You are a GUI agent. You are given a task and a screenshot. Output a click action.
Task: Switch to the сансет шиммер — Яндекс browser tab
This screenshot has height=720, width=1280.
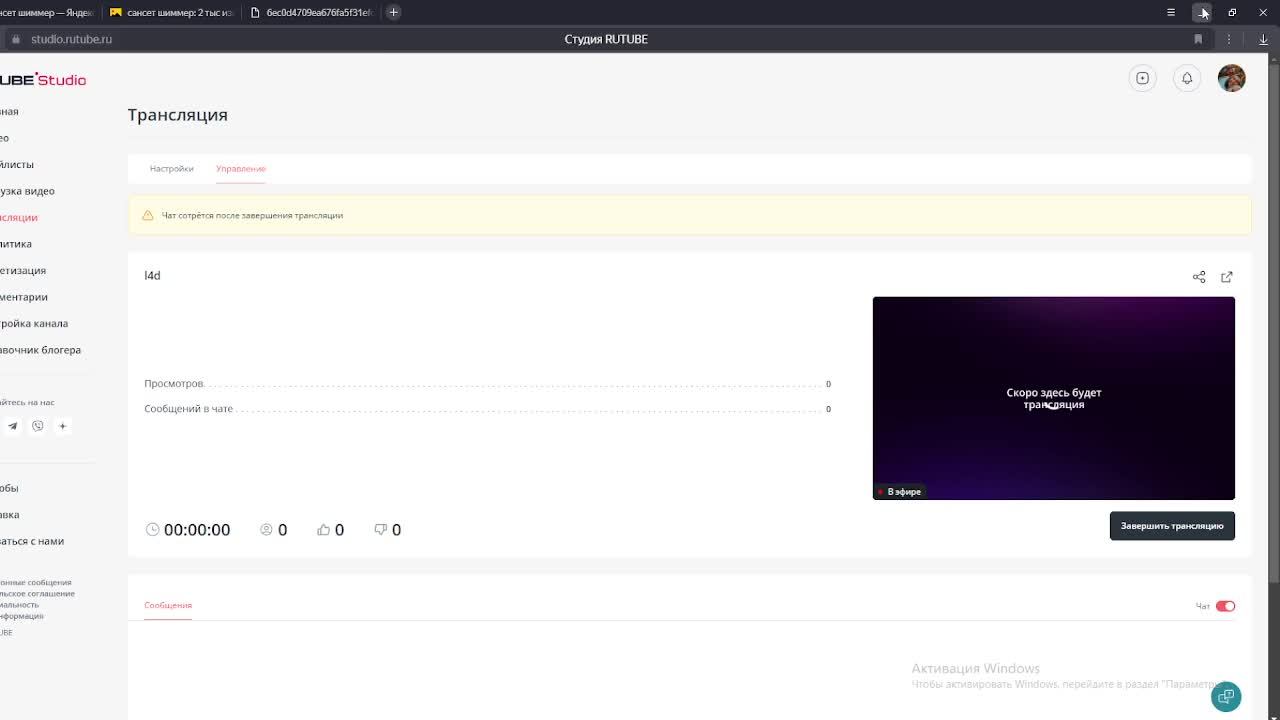[48, 12]
